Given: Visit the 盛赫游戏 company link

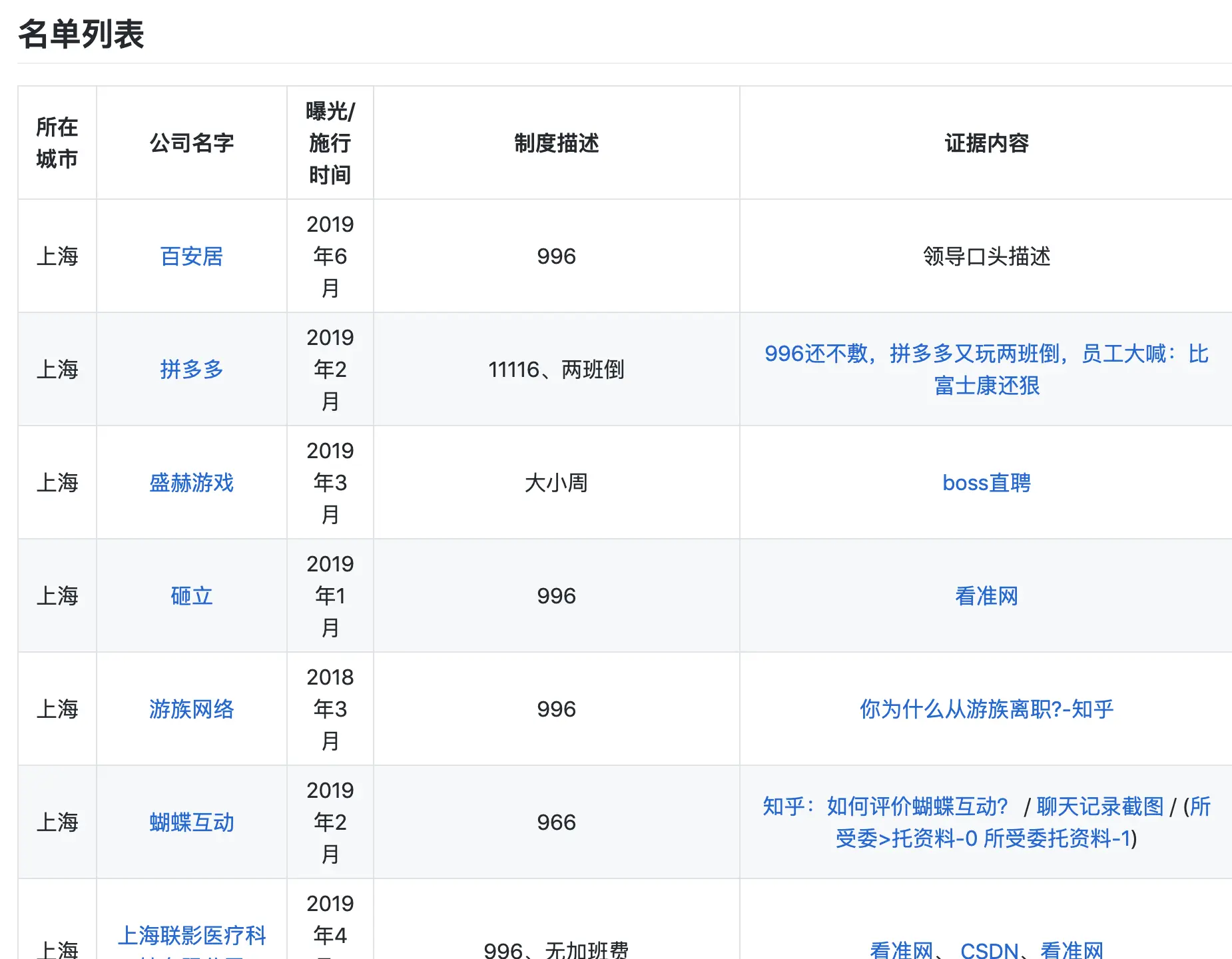Looking at the screenshot, I should click(x=191, y=483).
